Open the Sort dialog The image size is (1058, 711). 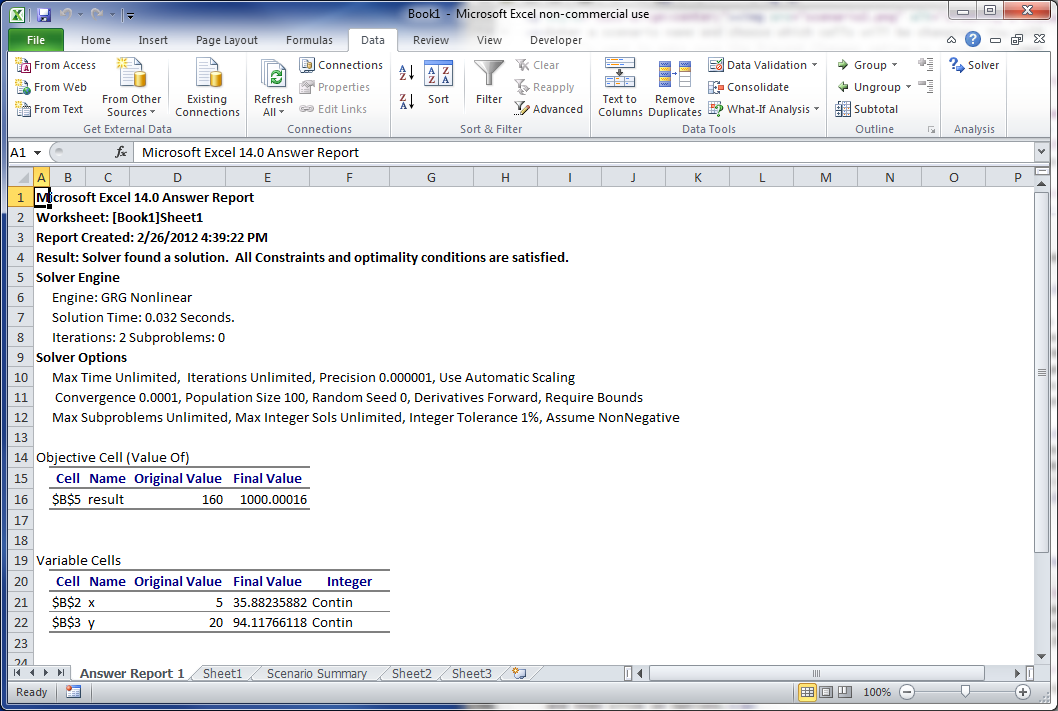click(439, 84)
